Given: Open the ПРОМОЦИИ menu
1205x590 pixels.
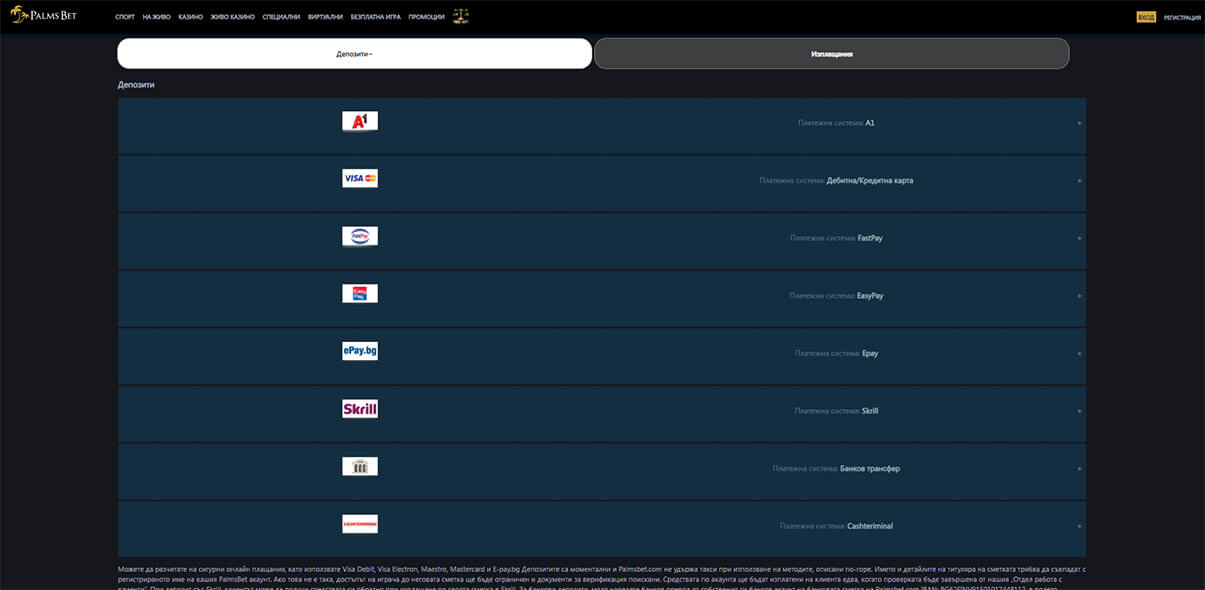Looking at the screenshot, I should [x=427, y=17].
